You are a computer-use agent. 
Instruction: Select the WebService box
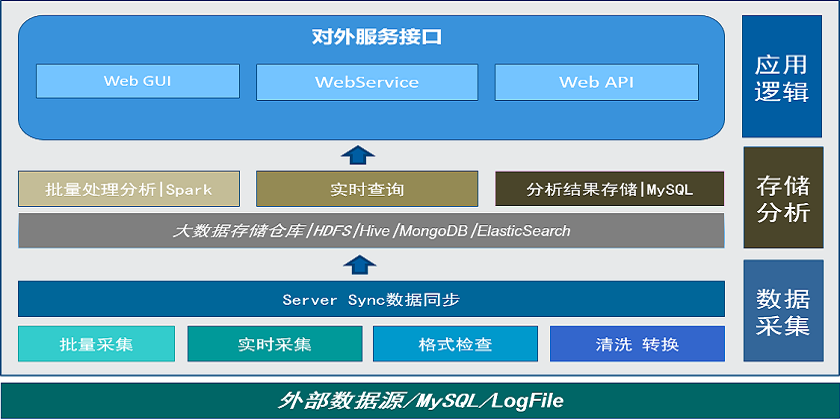coord(366,82)
